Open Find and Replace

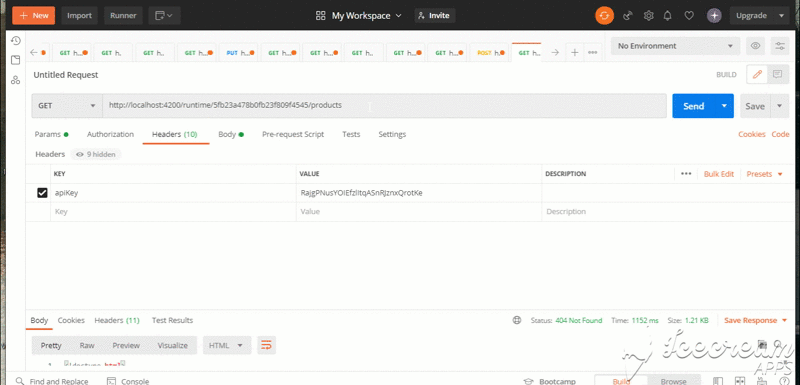(53, 381)
